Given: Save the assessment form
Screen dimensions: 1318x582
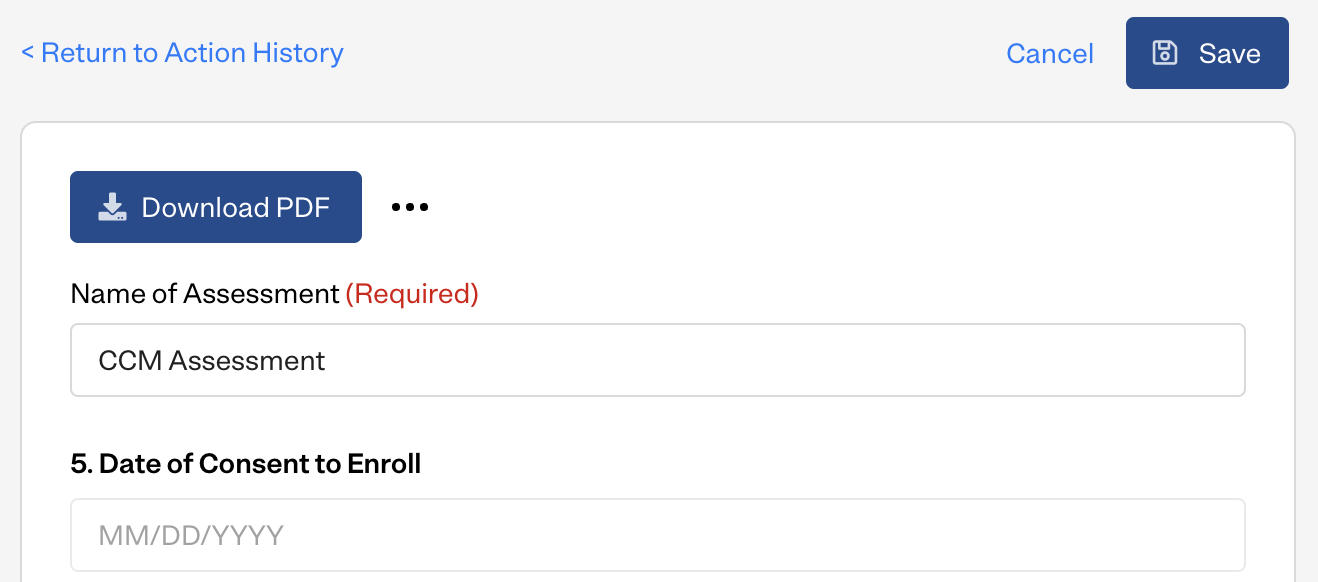Looking at the screenshot, I should pos(1207,53).
